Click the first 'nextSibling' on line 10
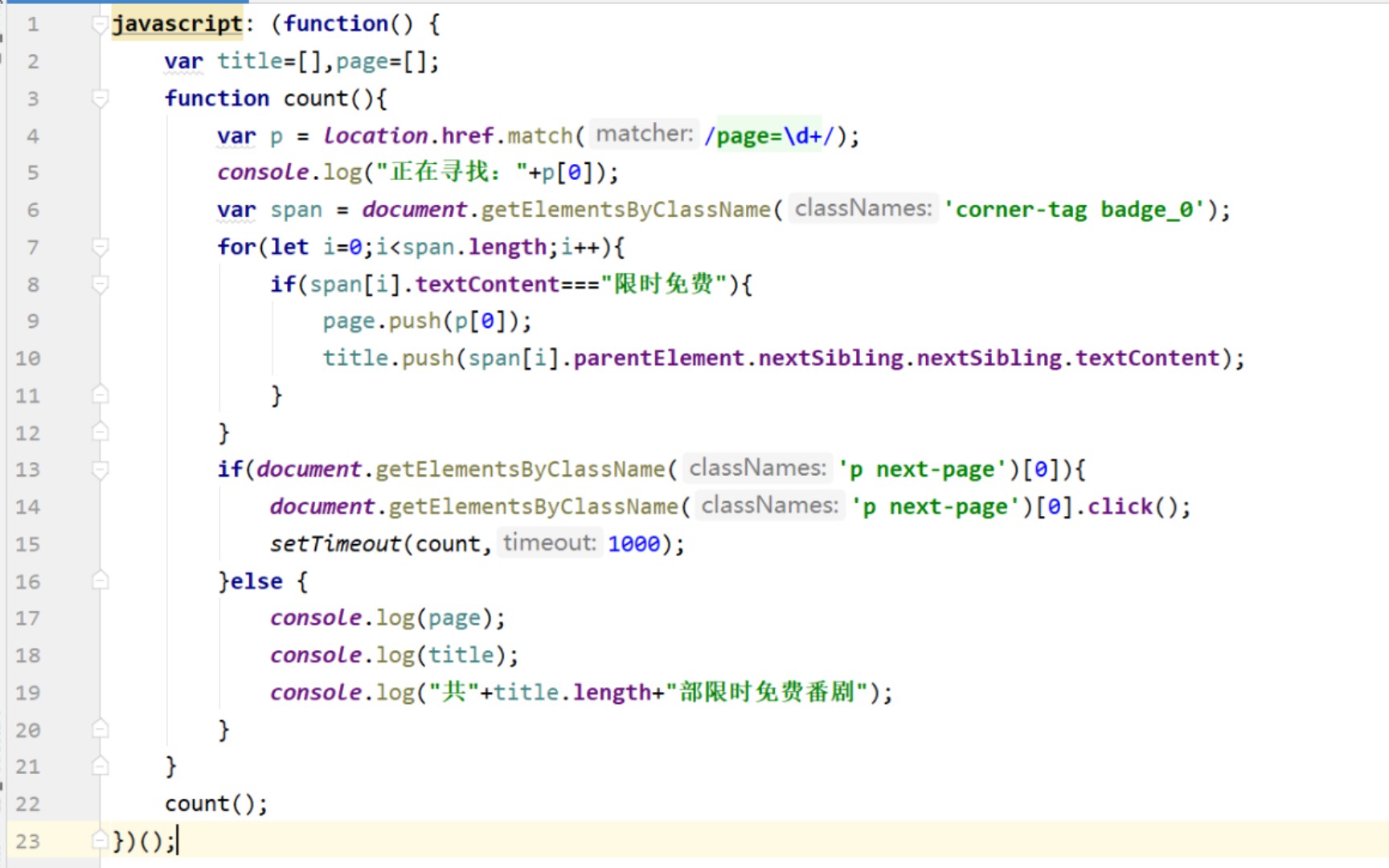Viewport: 1389px width, 868px height. click(830, 358)
